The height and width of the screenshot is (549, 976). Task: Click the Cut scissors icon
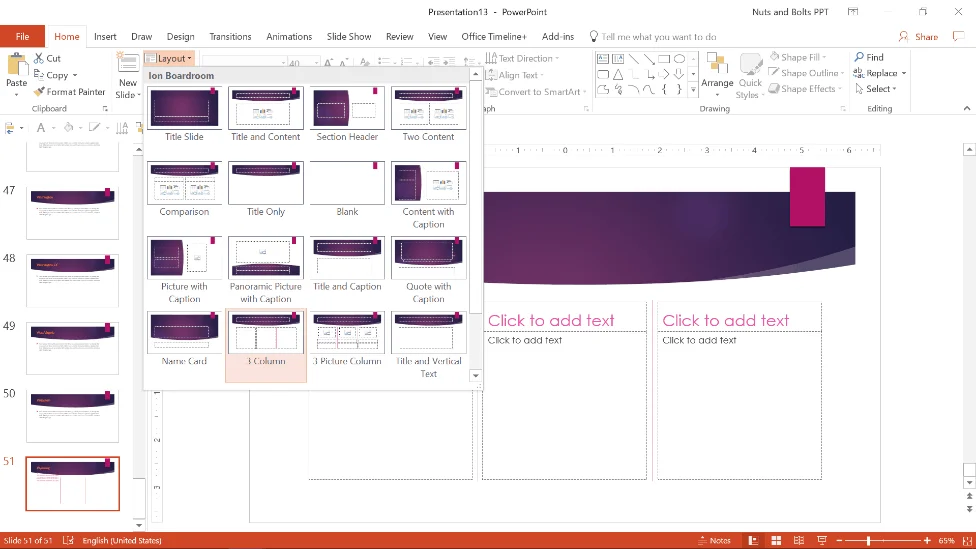pyautogui.click(x=39, y=58)
